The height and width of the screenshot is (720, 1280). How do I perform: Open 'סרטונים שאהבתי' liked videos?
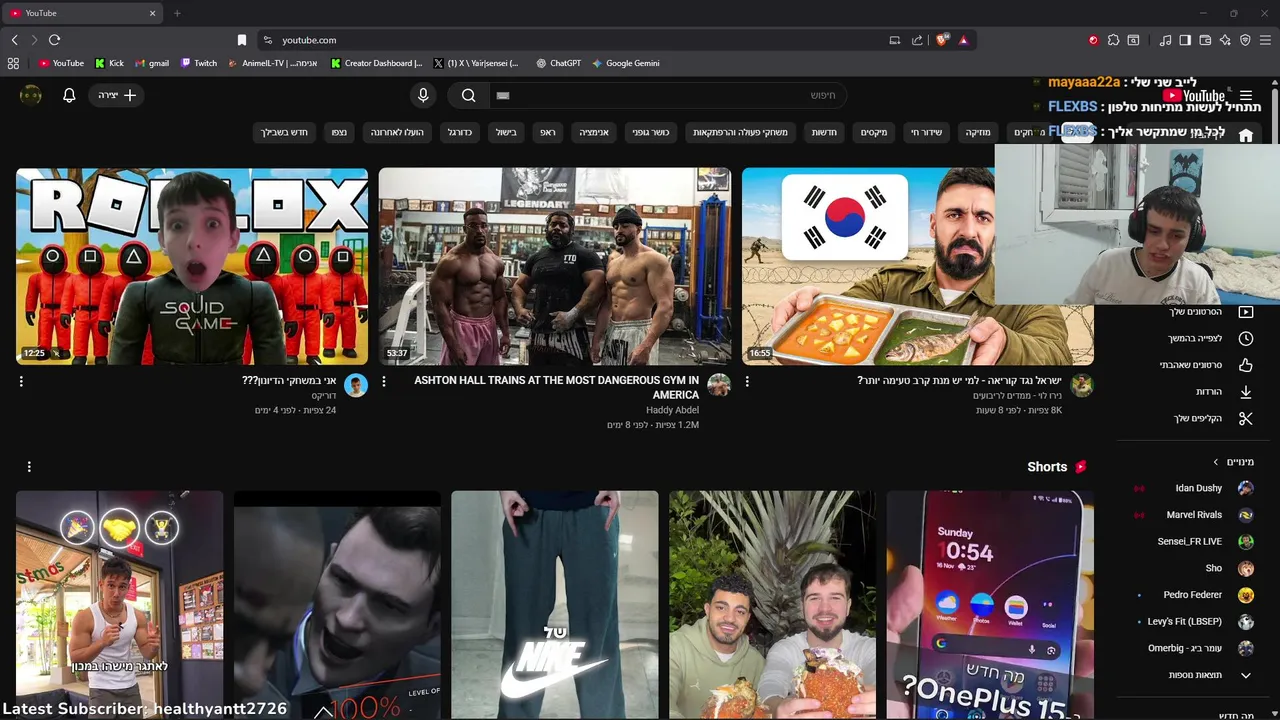[1206, 365]
